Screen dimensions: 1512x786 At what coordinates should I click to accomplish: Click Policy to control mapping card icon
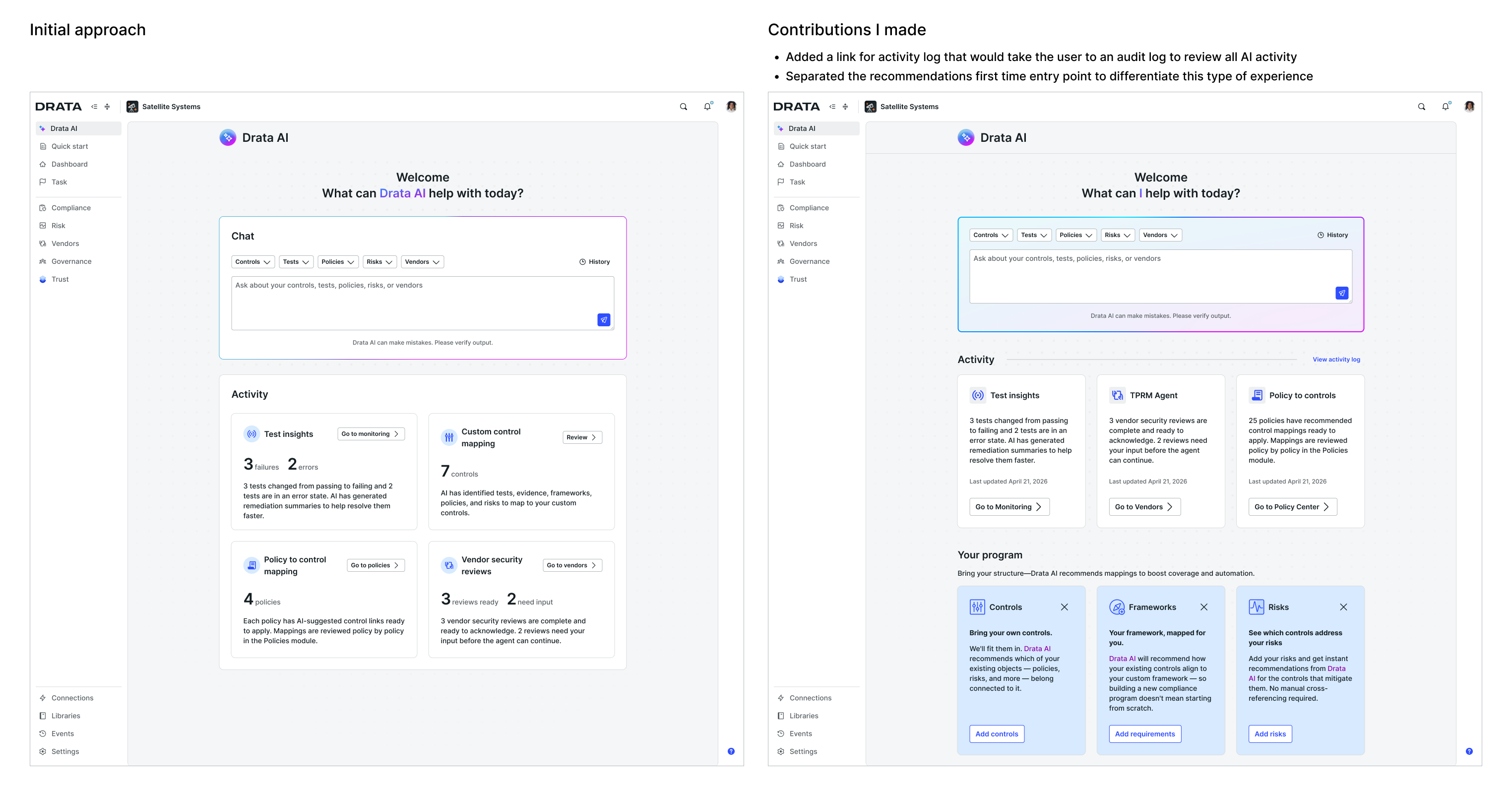[x=251, y=565]
